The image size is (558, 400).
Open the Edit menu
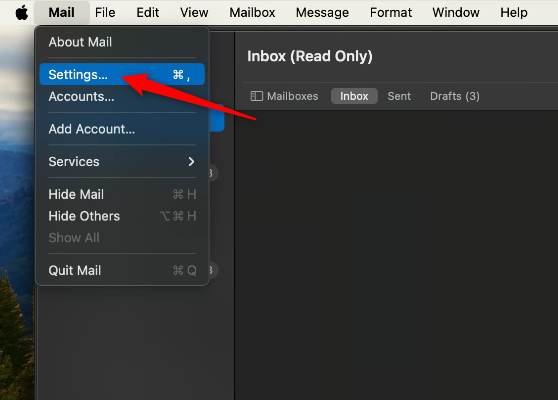(148, 13)
